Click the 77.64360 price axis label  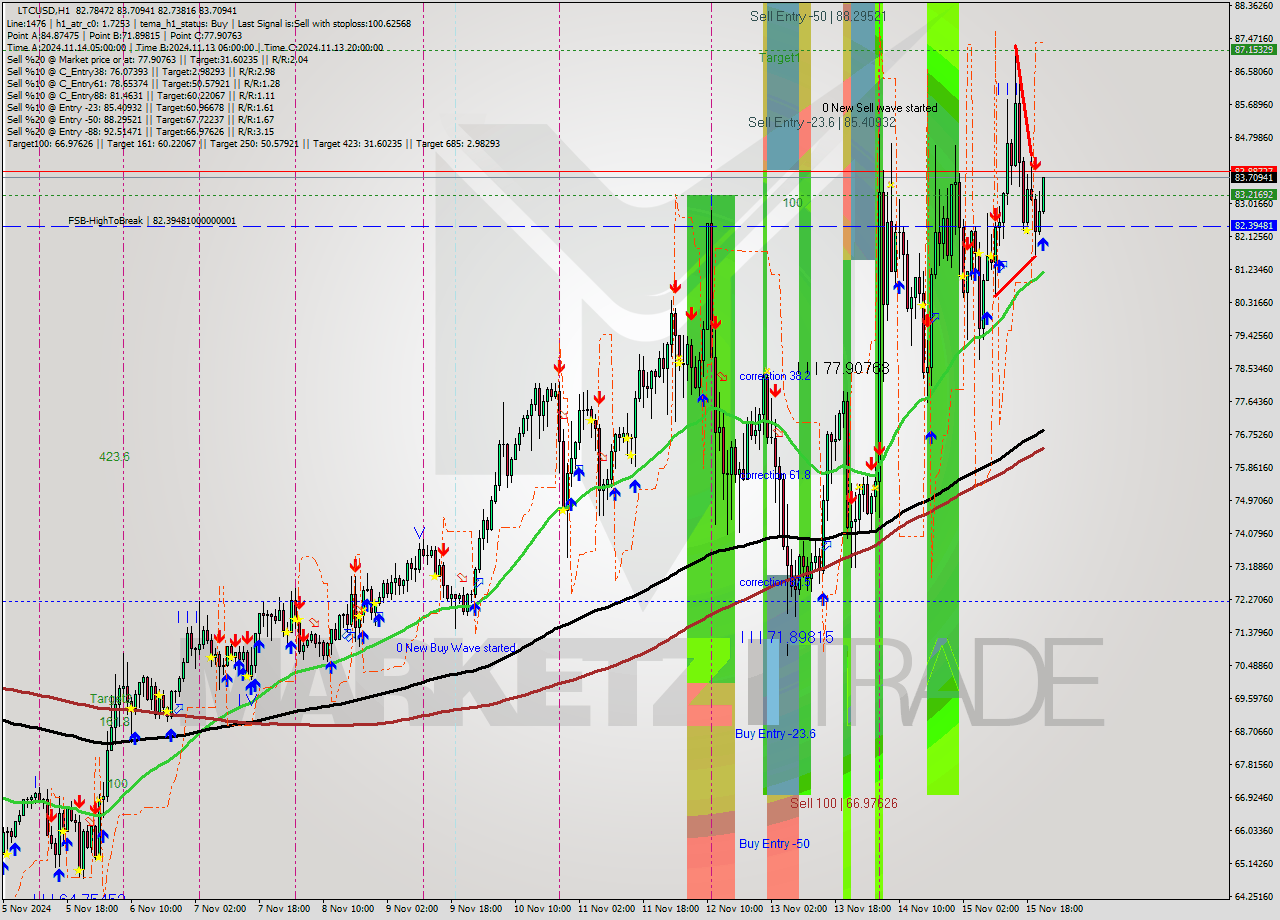pyautogui.click(x=1253, y=401)
